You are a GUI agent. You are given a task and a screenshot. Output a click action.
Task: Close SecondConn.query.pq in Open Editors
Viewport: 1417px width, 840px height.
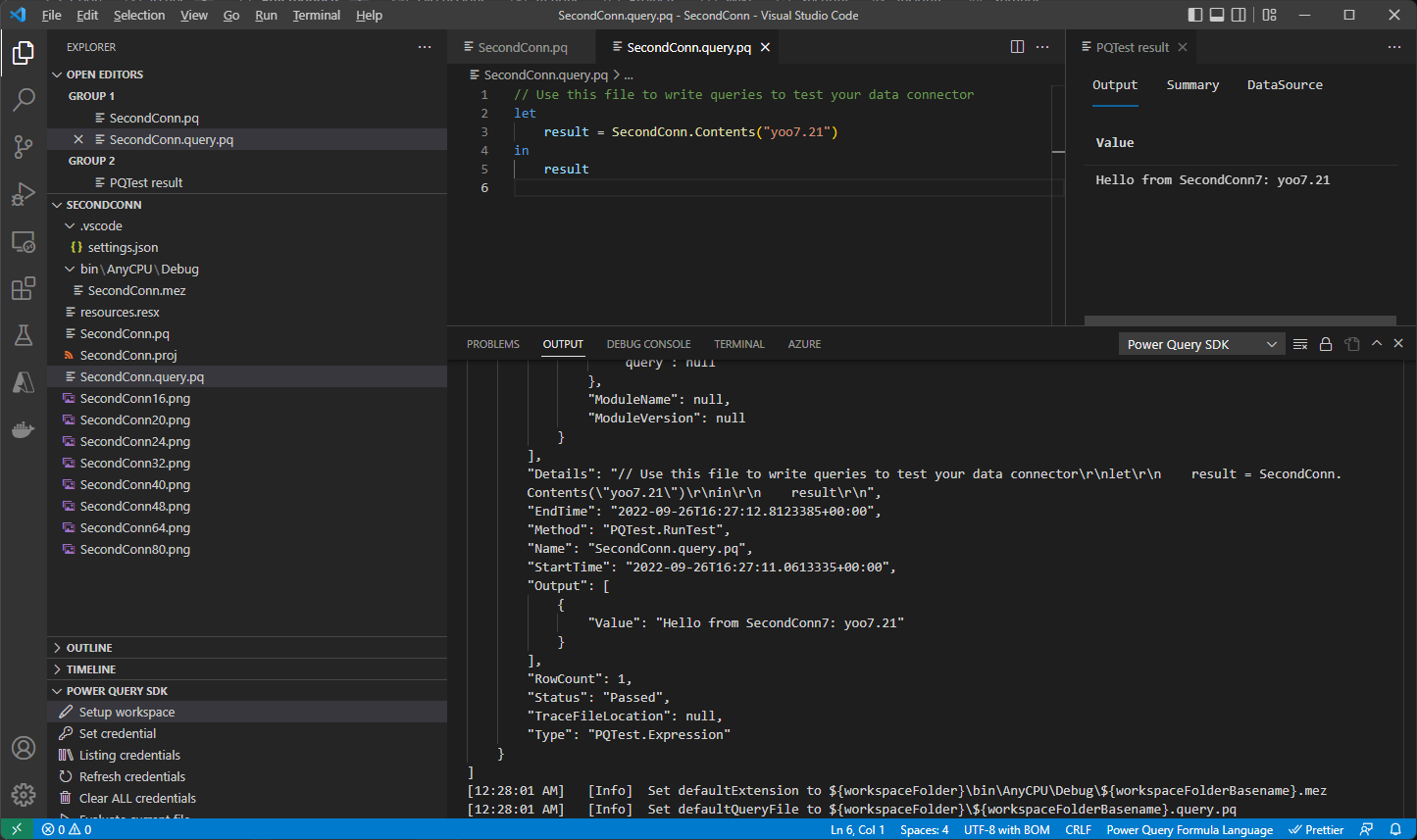pos(78,139)
